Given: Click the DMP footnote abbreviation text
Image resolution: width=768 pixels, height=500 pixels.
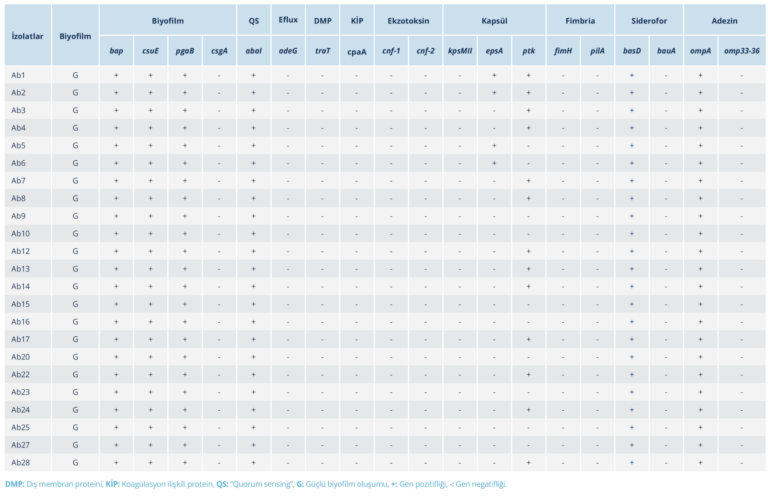Looking at the screenshot, I should [x=16, y=484].
